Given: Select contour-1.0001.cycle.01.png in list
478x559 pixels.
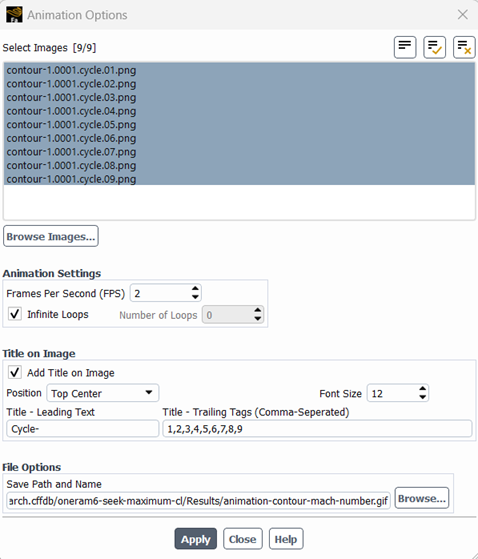Looking at the screenshot, I should pos(239,70).
